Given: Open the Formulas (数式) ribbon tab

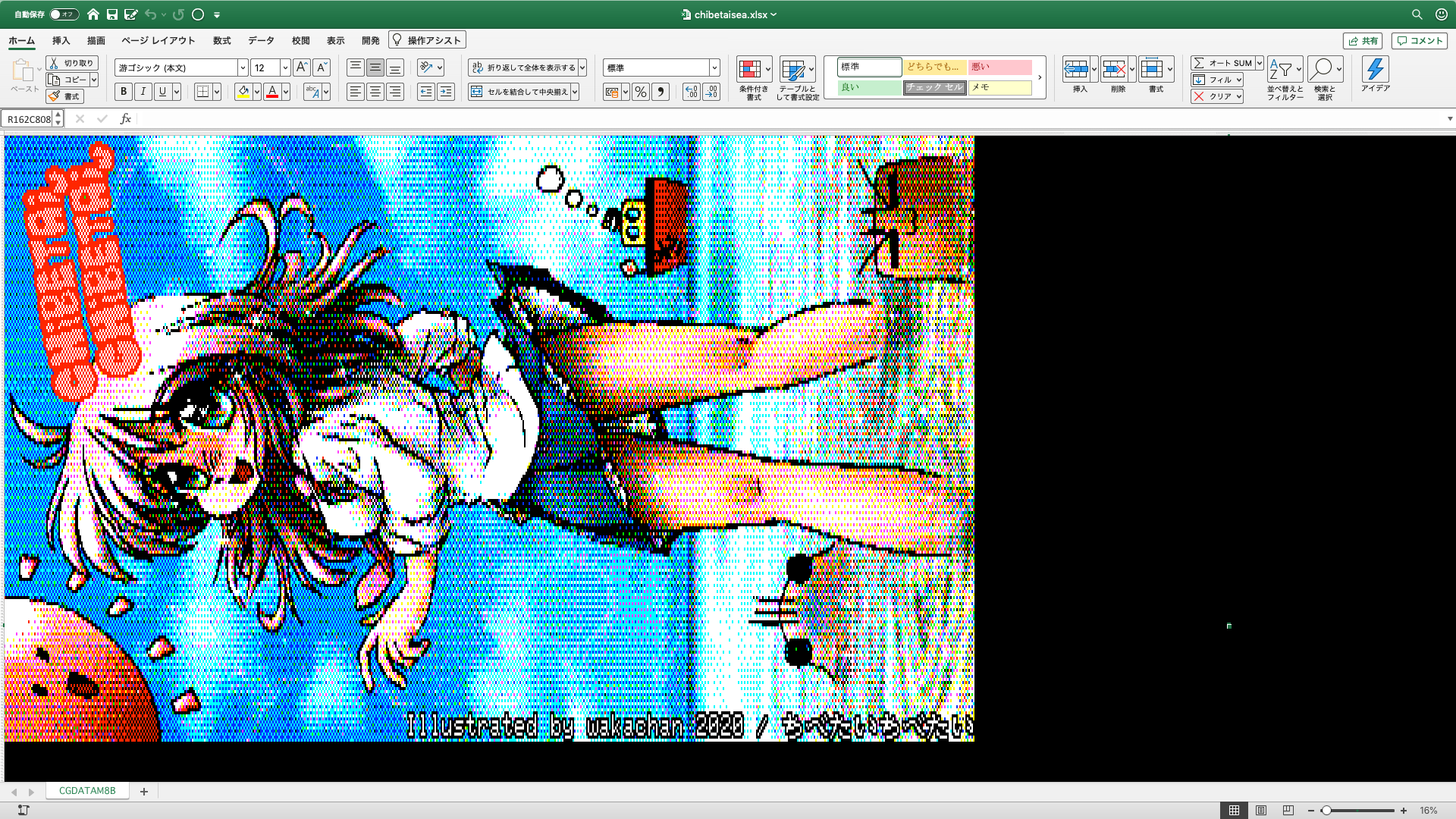Looking at the screenshot, I should (221, 40).
